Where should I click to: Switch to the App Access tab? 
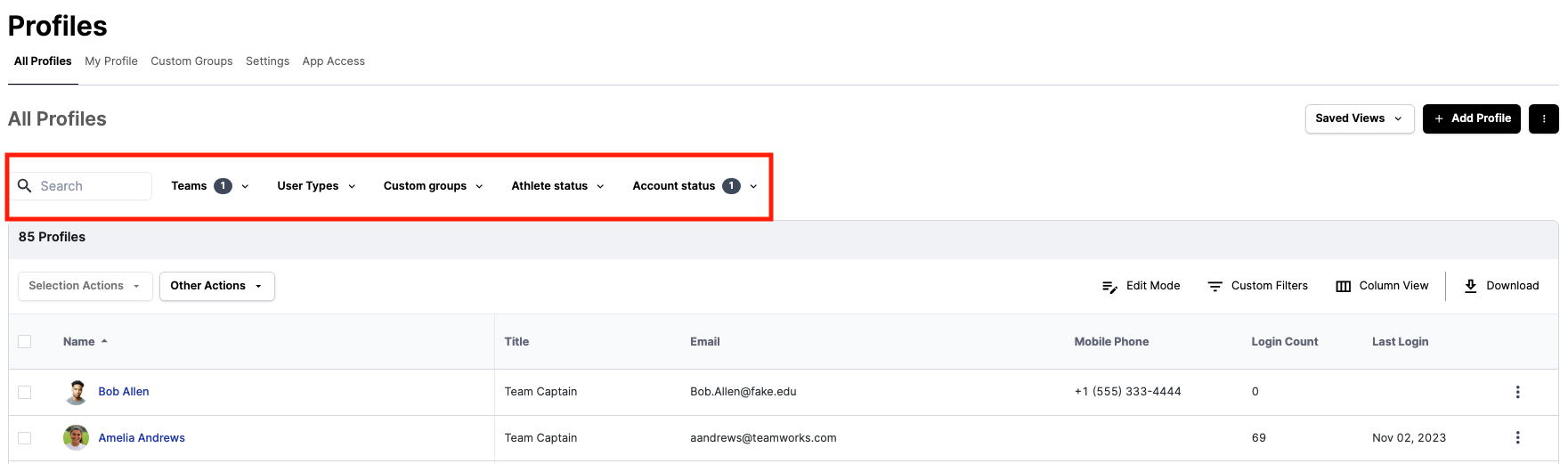[334, 61]
